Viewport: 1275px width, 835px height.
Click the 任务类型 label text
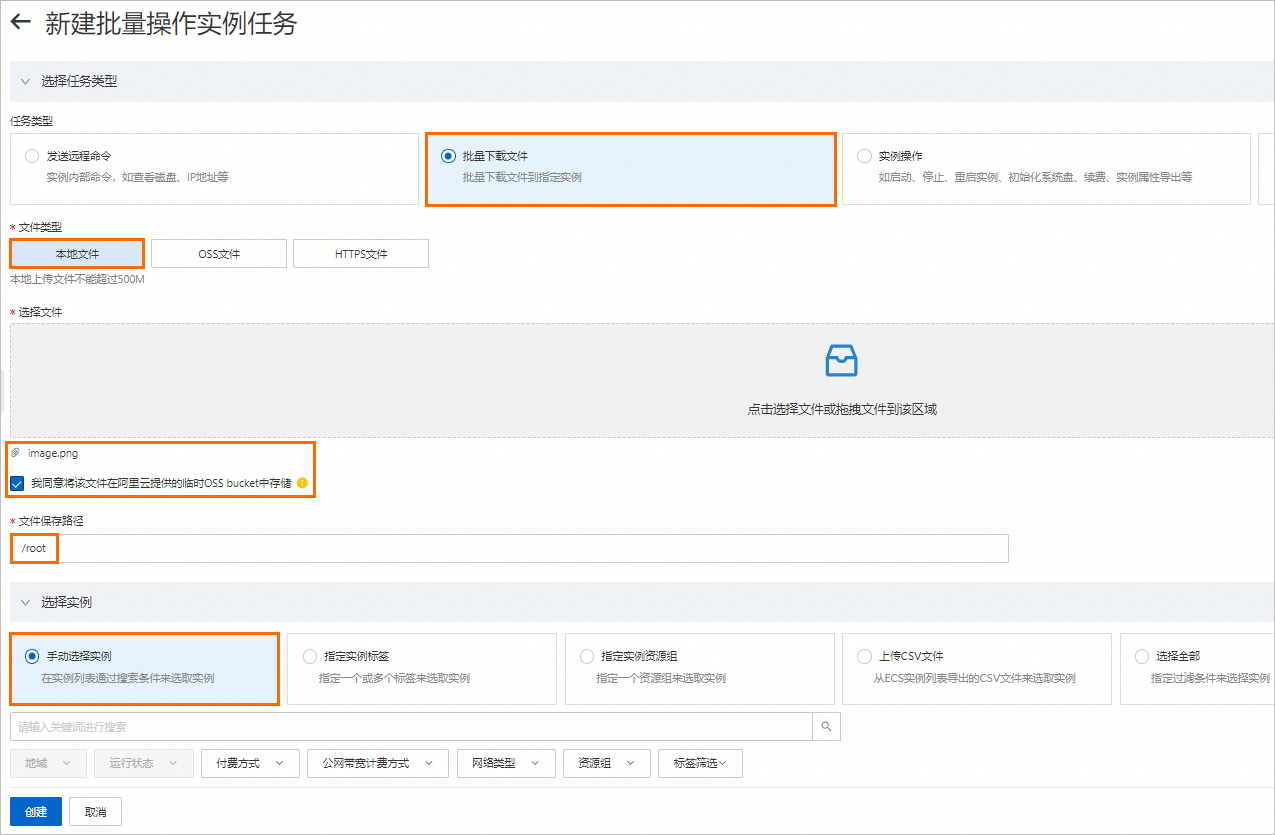point(31,121)
